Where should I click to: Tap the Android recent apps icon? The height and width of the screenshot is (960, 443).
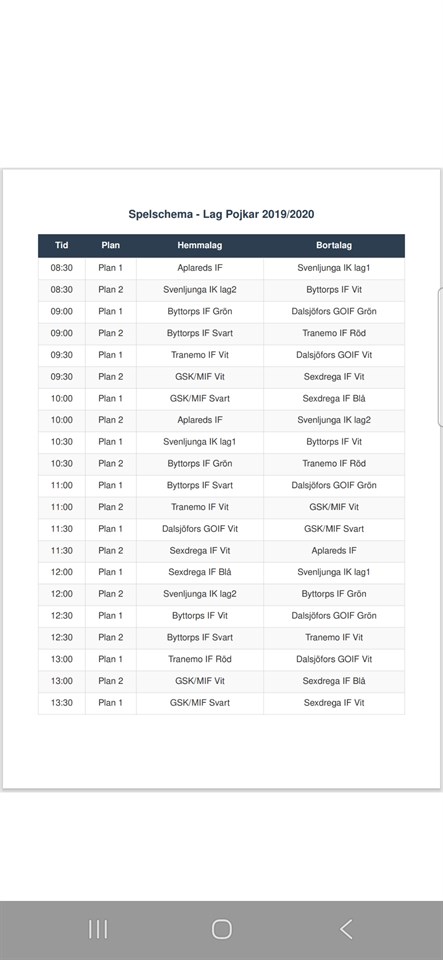pyautogui.click(x=98, y=929)
